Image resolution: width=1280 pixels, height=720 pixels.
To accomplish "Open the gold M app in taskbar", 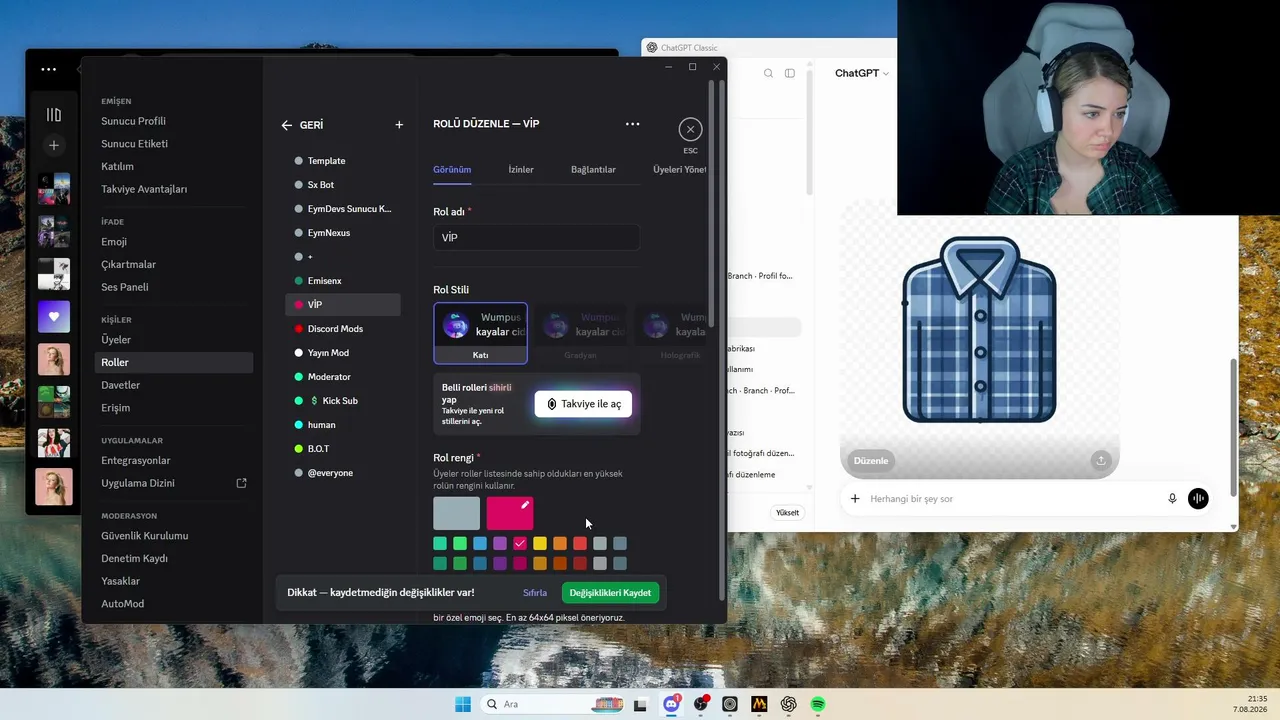I will (x=759, y=704).
